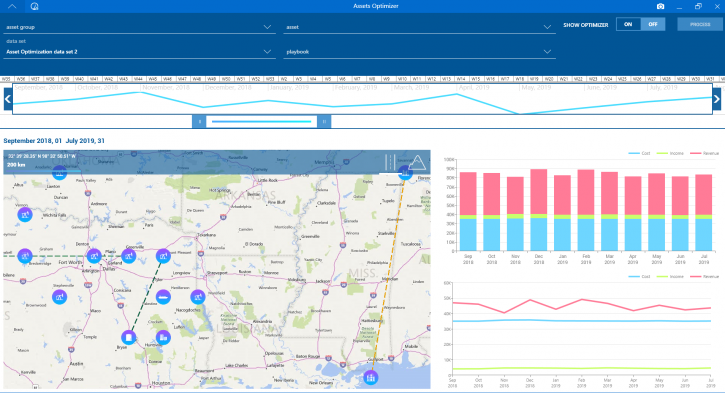This screenshot has height=393, width=725.
Task: Select the oil pump asset near Breckenridge
Action: 25,256
